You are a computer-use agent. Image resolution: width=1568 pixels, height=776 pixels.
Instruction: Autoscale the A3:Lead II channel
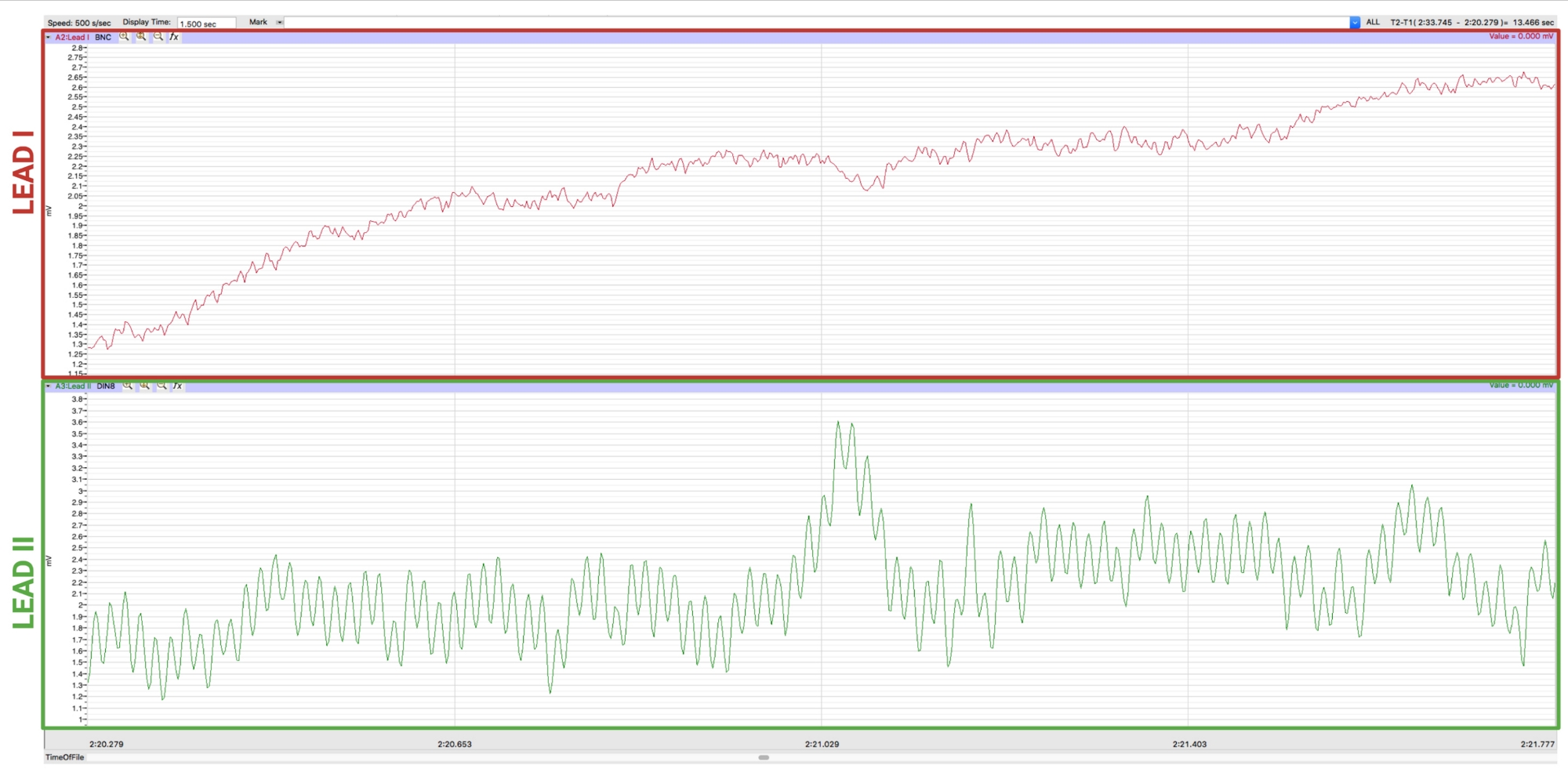pos(145,386)
